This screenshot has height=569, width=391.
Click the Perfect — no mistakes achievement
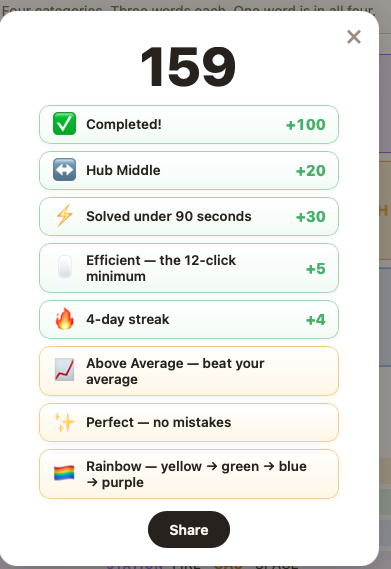point(189,423)
